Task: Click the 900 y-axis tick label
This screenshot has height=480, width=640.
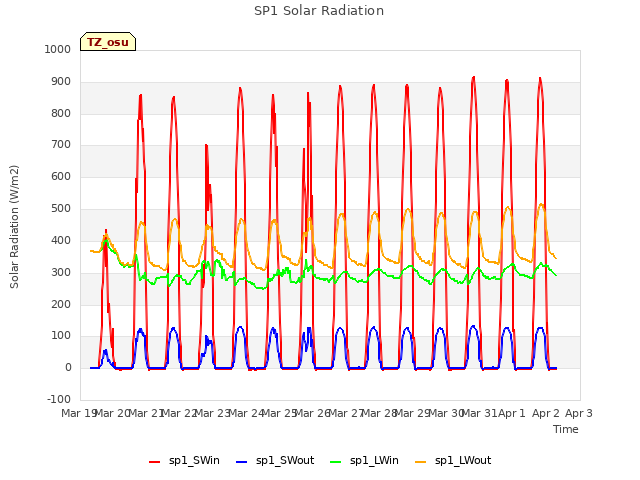Action: coord(61,81)
